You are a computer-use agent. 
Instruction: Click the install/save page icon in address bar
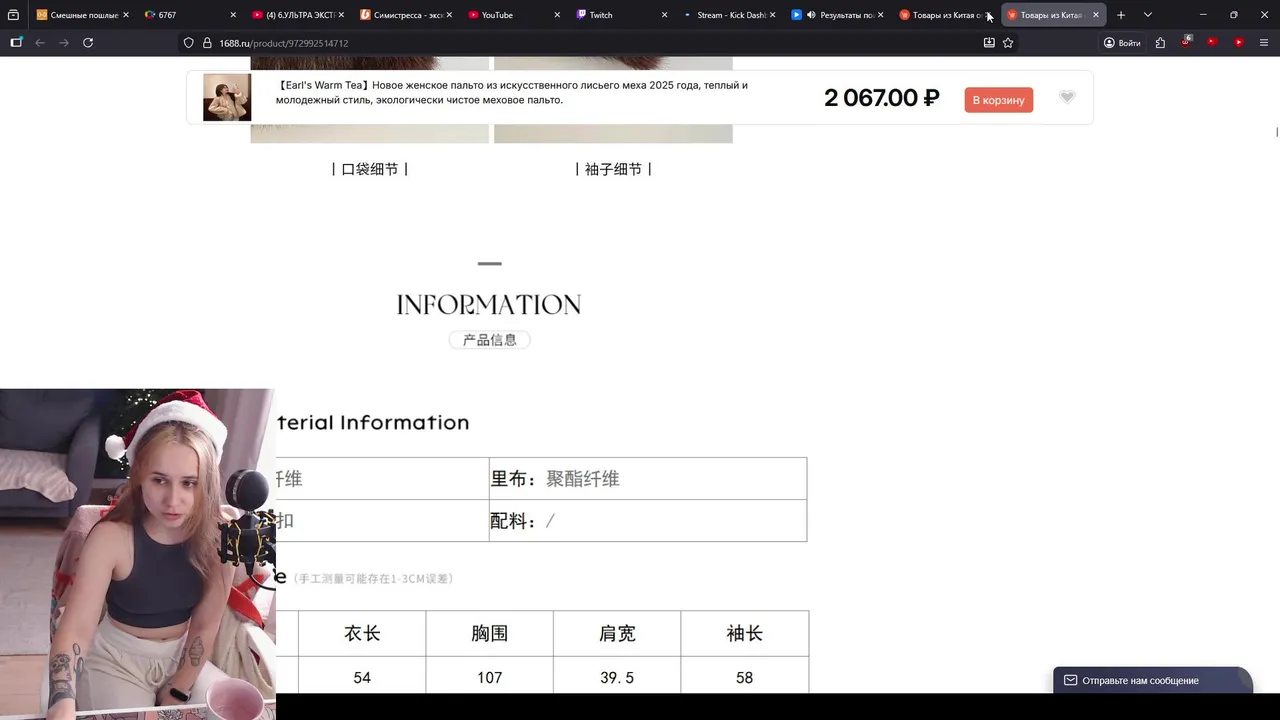pos(989,43)
